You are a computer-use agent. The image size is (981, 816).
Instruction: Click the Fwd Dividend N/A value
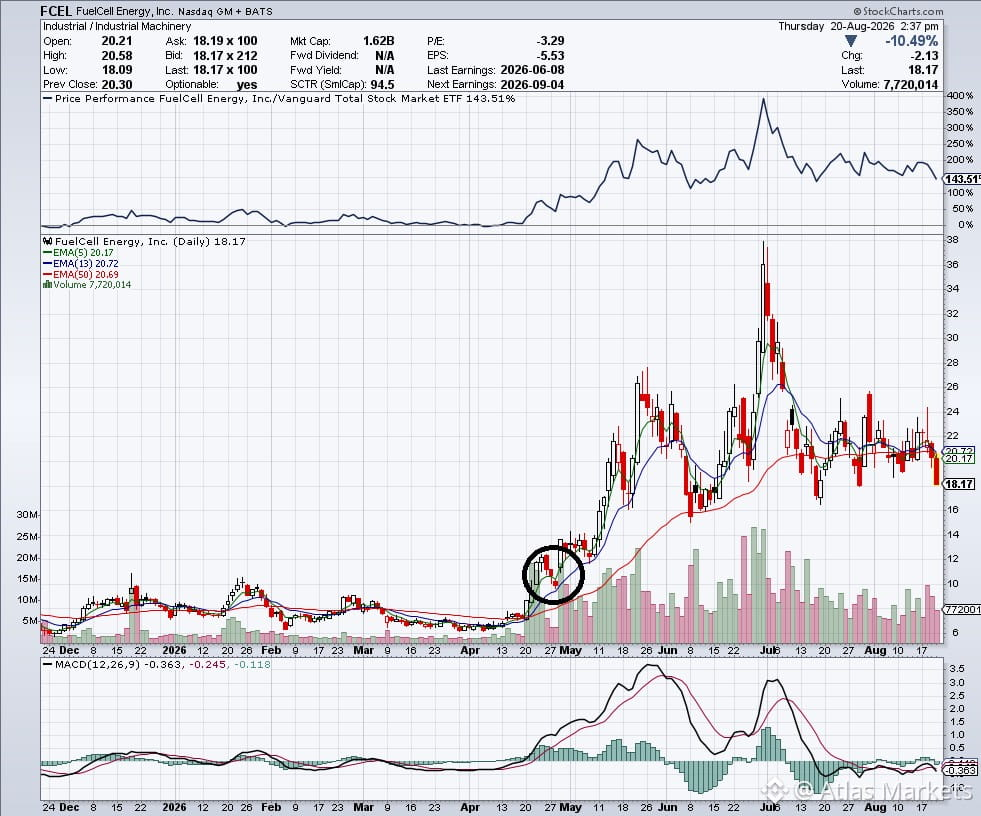(385, 56)
